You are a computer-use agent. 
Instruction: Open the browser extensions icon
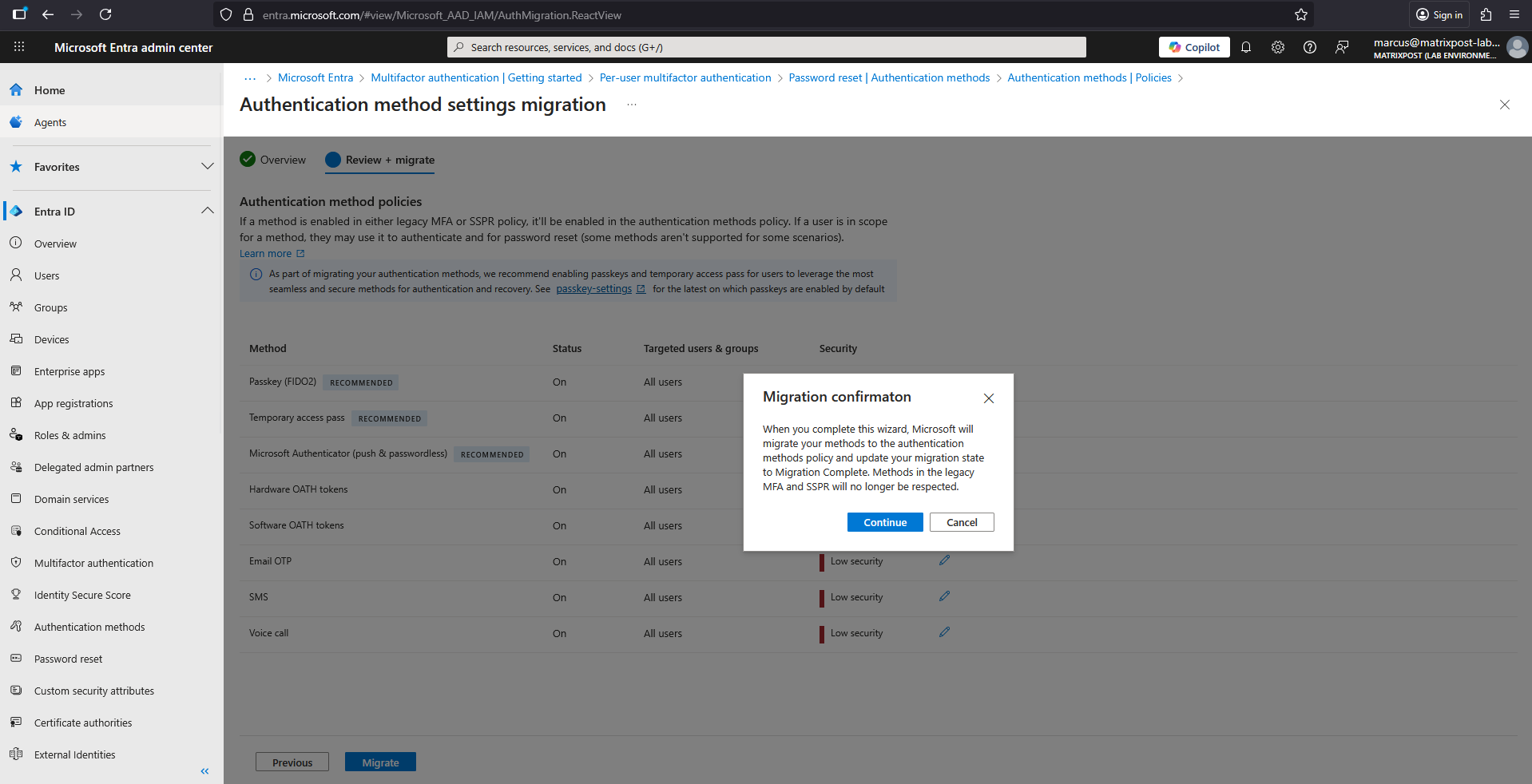[x=1486, y=14]
